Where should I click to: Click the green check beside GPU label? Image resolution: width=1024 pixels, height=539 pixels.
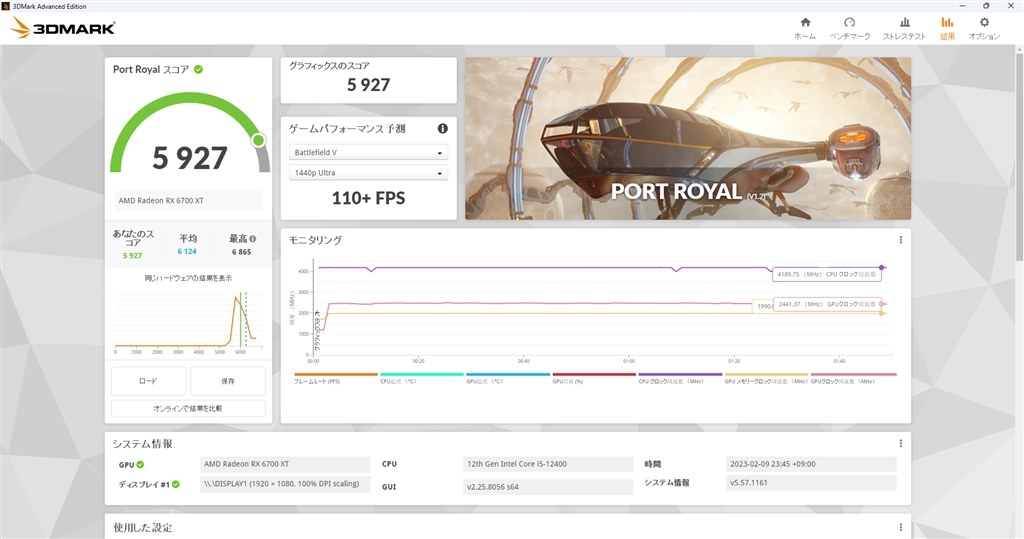click(x=140, y=465)
